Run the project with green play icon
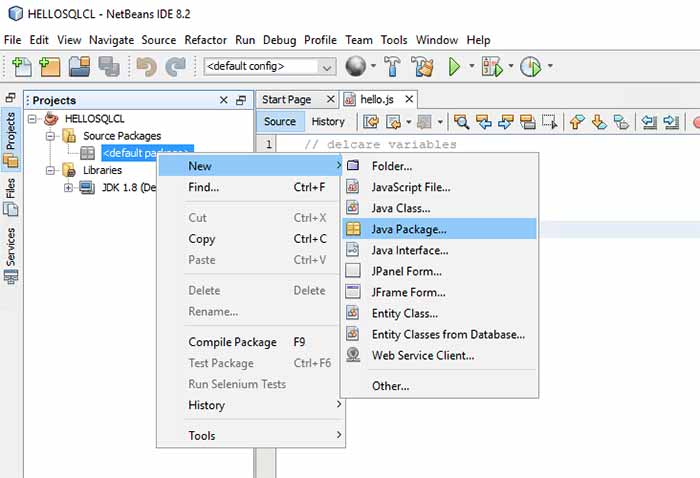 (x=454, y=67)
